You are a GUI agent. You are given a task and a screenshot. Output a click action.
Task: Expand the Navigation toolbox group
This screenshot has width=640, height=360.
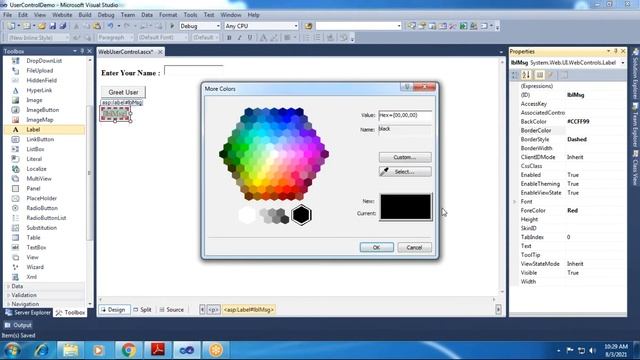click(8, 304)
